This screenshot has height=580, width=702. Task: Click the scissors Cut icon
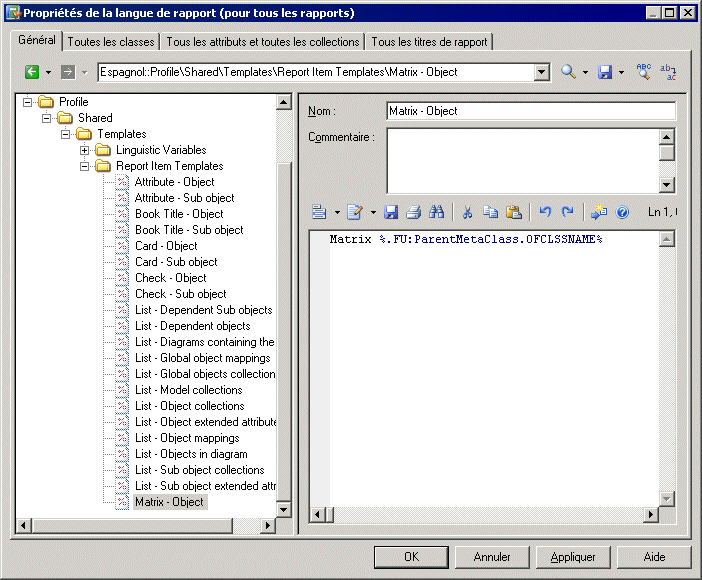[467, 212]
